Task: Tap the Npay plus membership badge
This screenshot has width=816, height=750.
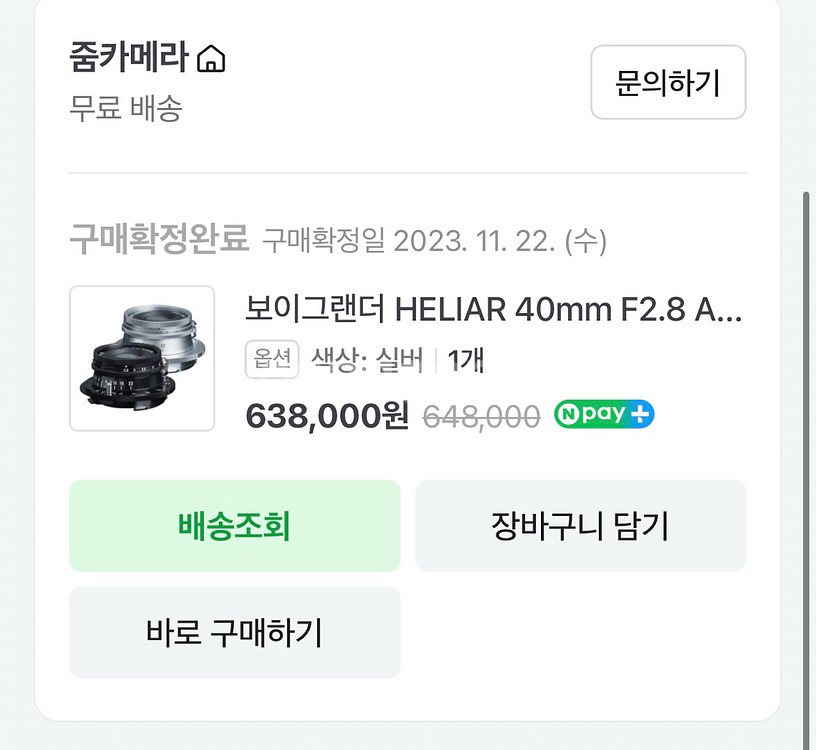Action: 604,415
